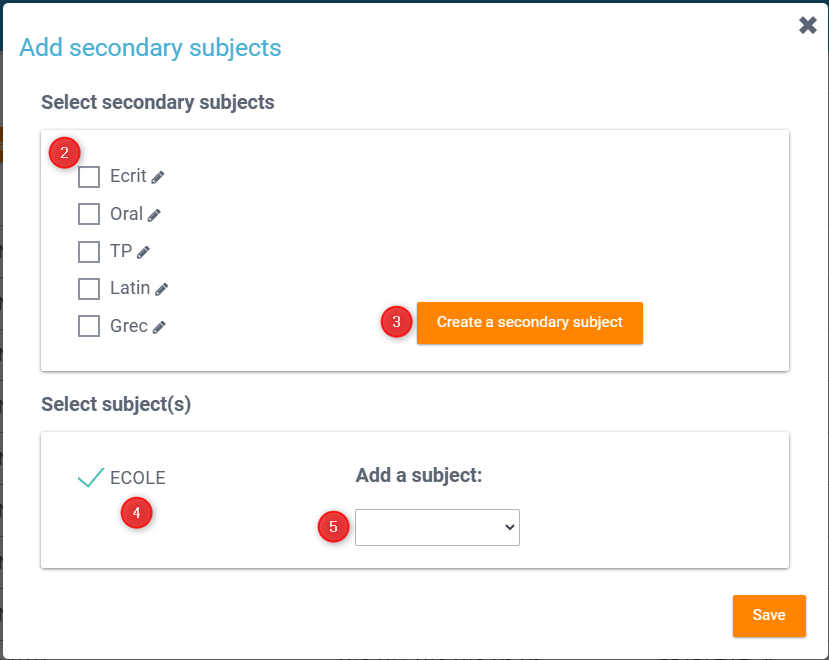Select the Latin checkbox
This screenshot has height=660, width=829.
(x=89, y=288)
